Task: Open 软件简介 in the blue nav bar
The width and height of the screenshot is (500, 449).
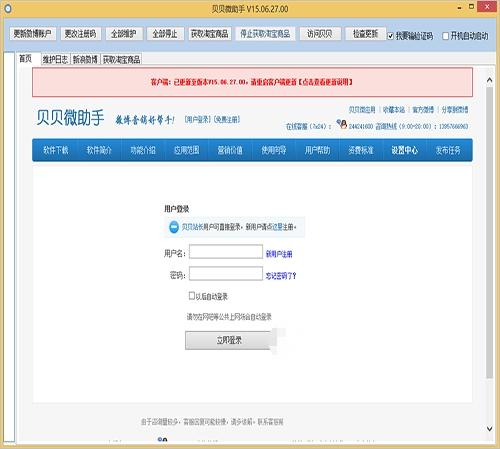Action: (x=99, y=150)
